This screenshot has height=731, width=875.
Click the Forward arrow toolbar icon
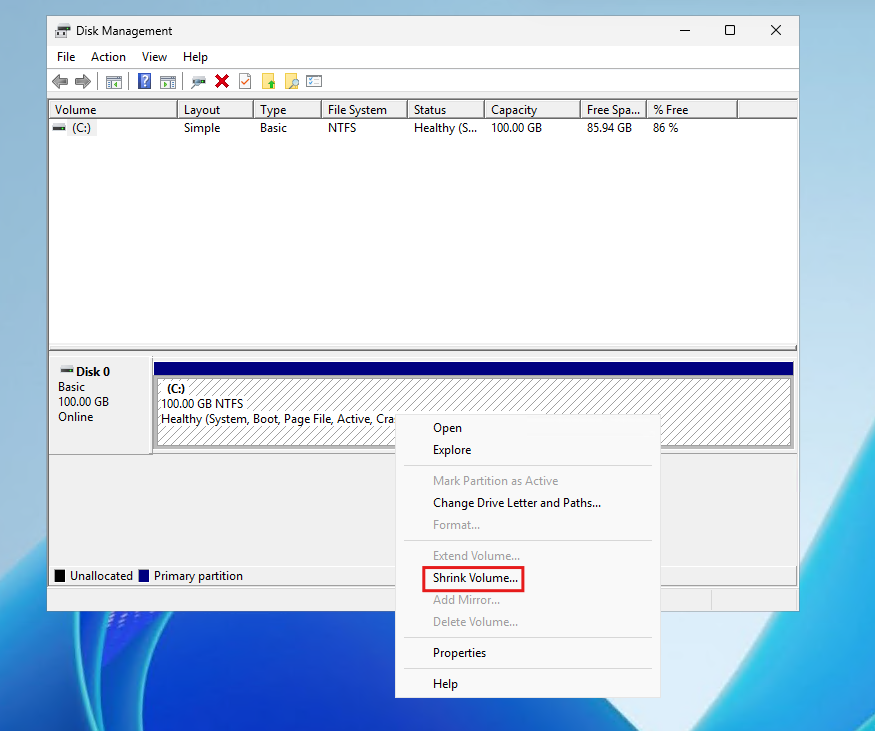click(82, 81)
